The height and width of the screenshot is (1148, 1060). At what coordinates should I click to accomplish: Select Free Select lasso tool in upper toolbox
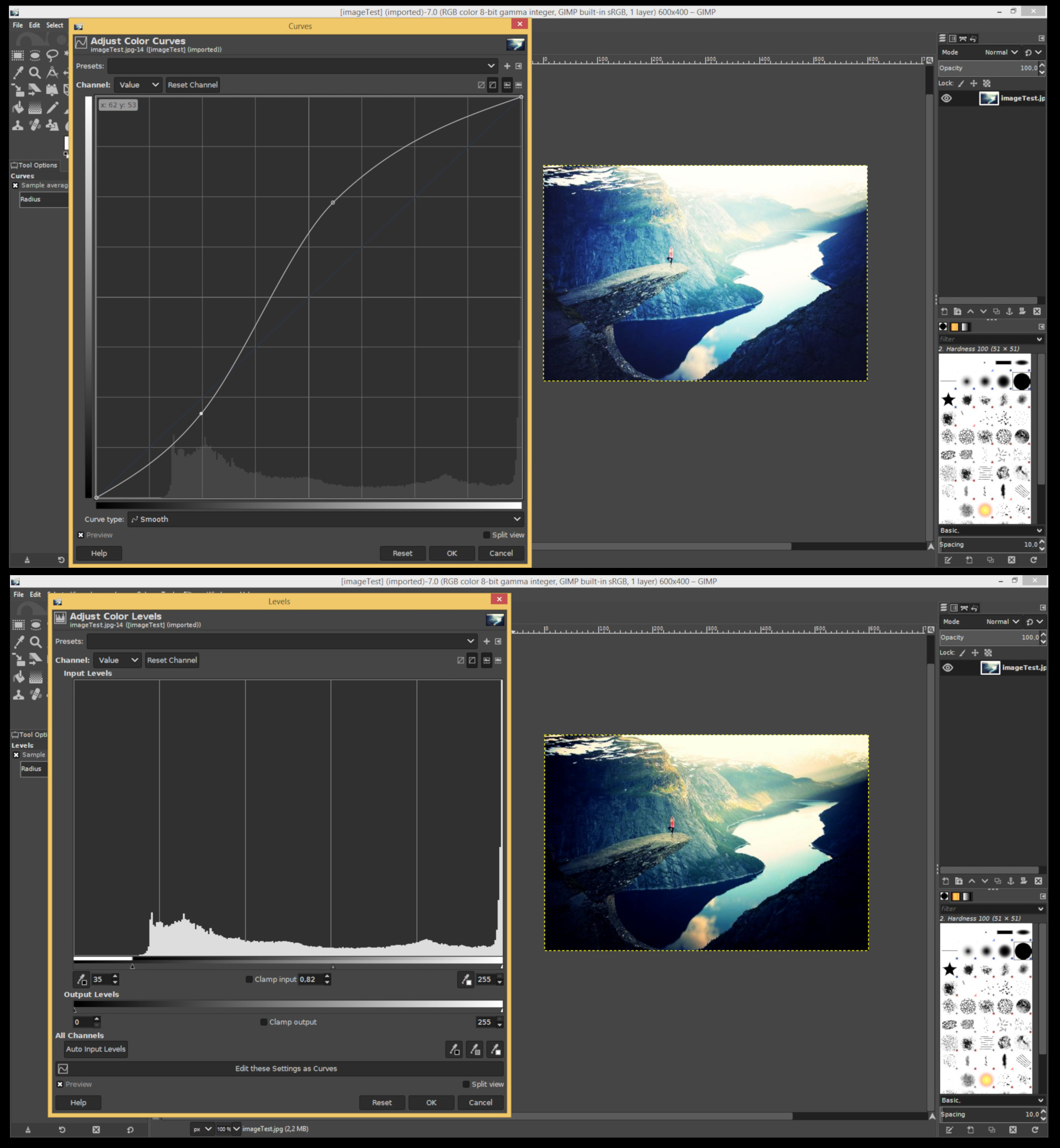coord(52,55)
